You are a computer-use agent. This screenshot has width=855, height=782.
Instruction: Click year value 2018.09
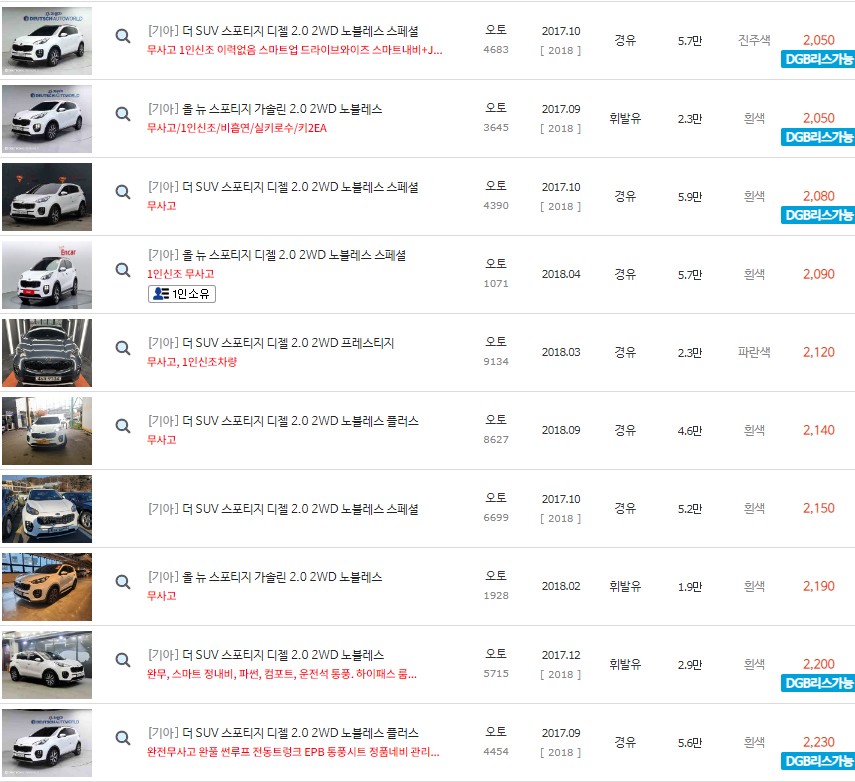[x=561, y=430]
